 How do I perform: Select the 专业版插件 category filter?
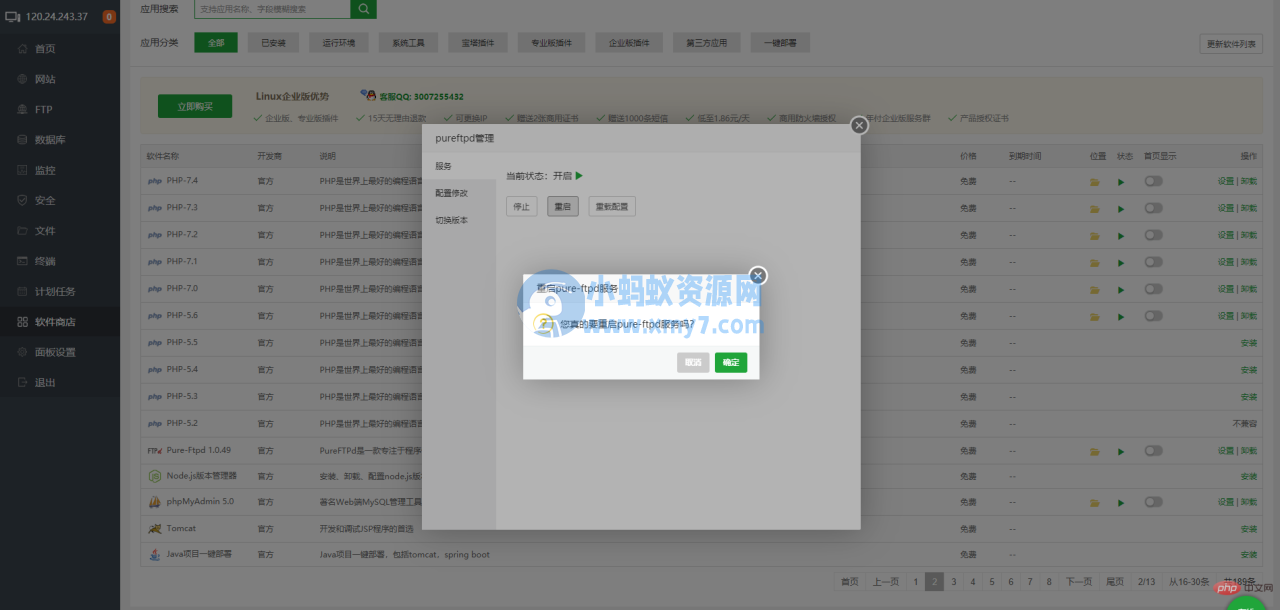pos(551,43)
